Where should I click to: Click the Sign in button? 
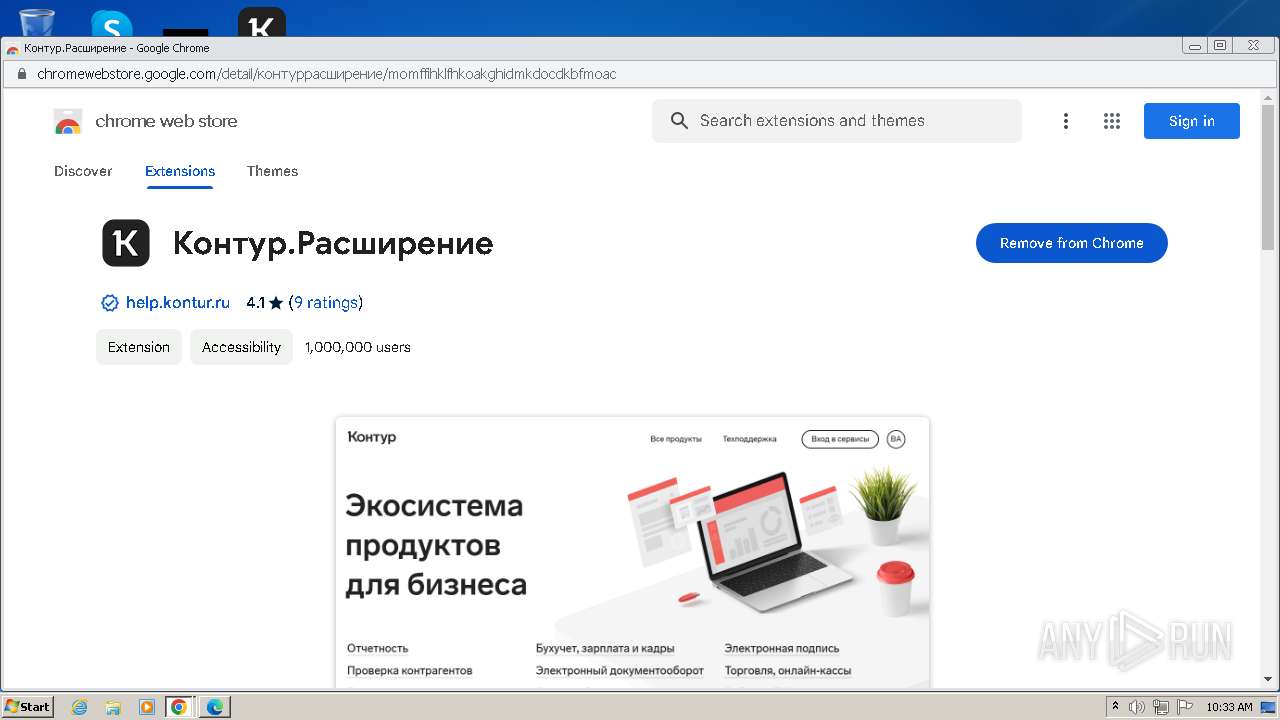tap(1192, 121)
